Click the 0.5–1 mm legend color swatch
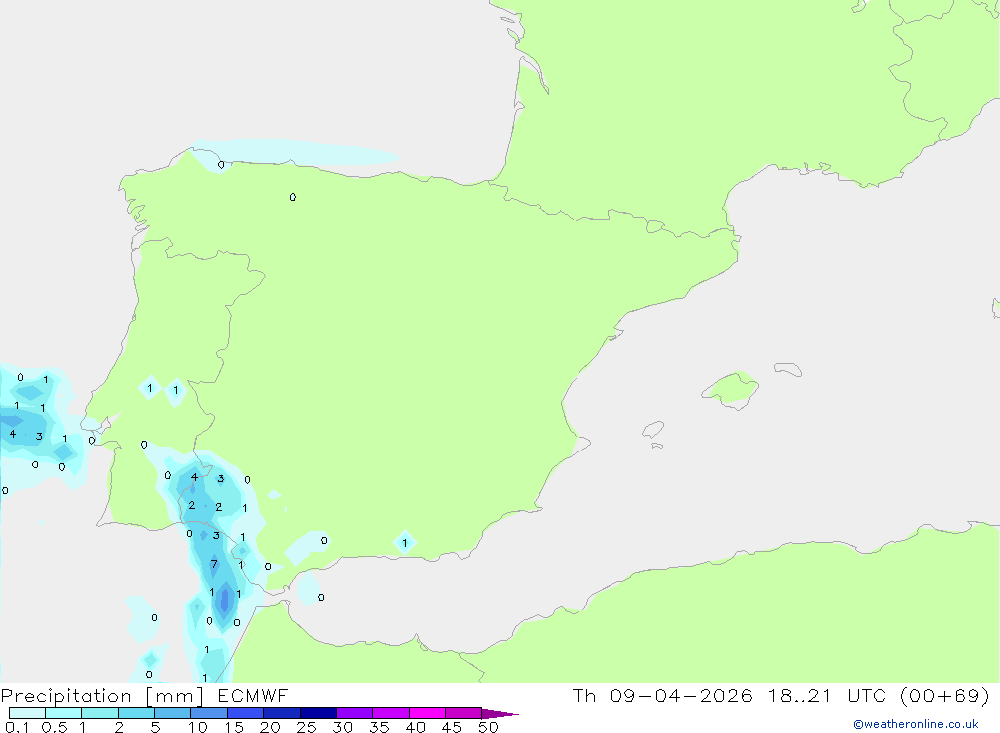 coord(64,713)
